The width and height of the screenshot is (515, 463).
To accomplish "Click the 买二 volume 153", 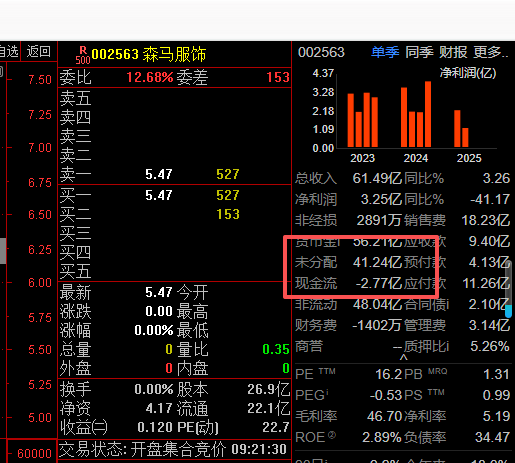I will coord(228,214).
